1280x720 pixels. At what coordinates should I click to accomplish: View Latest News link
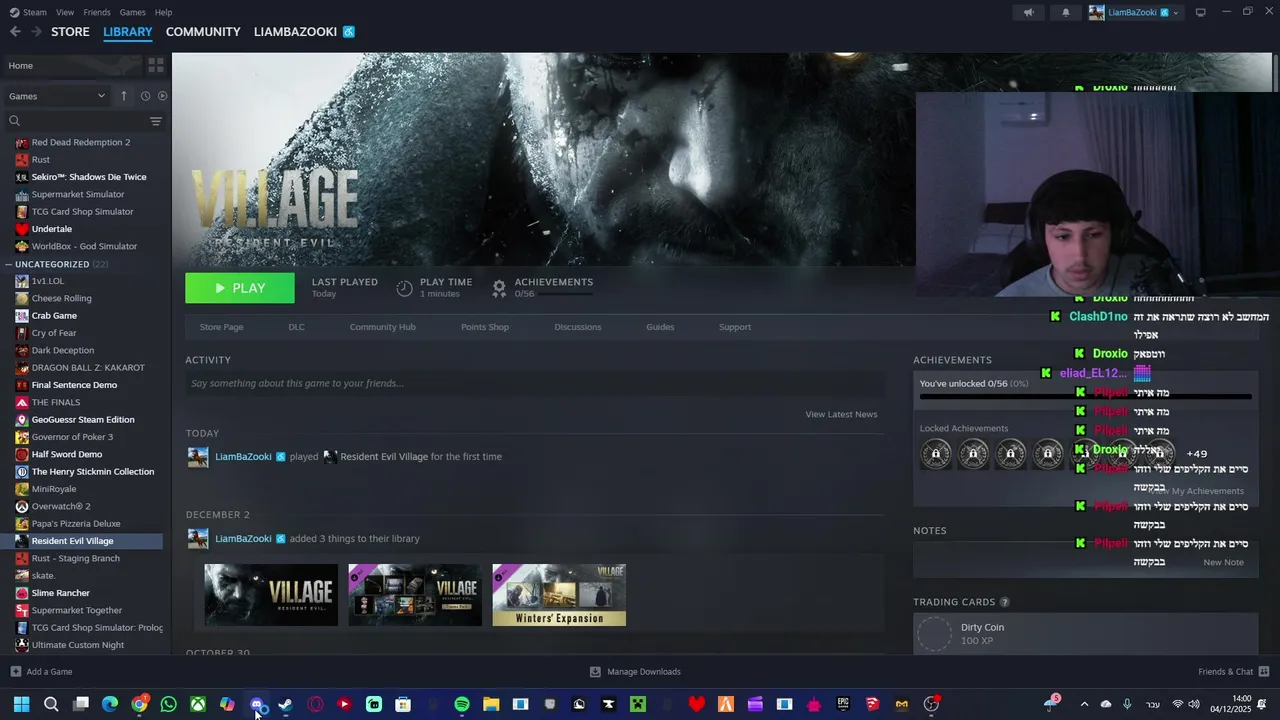841,414
